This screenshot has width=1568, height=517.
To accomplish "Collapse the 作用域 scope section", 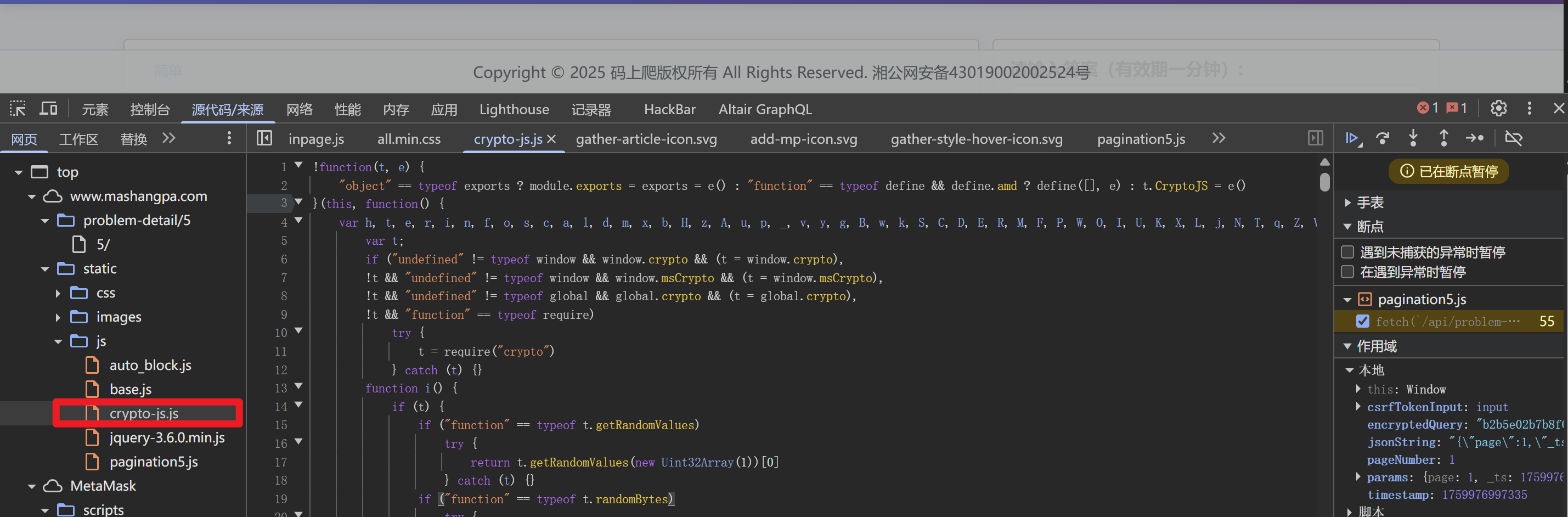I will 1347,346.
